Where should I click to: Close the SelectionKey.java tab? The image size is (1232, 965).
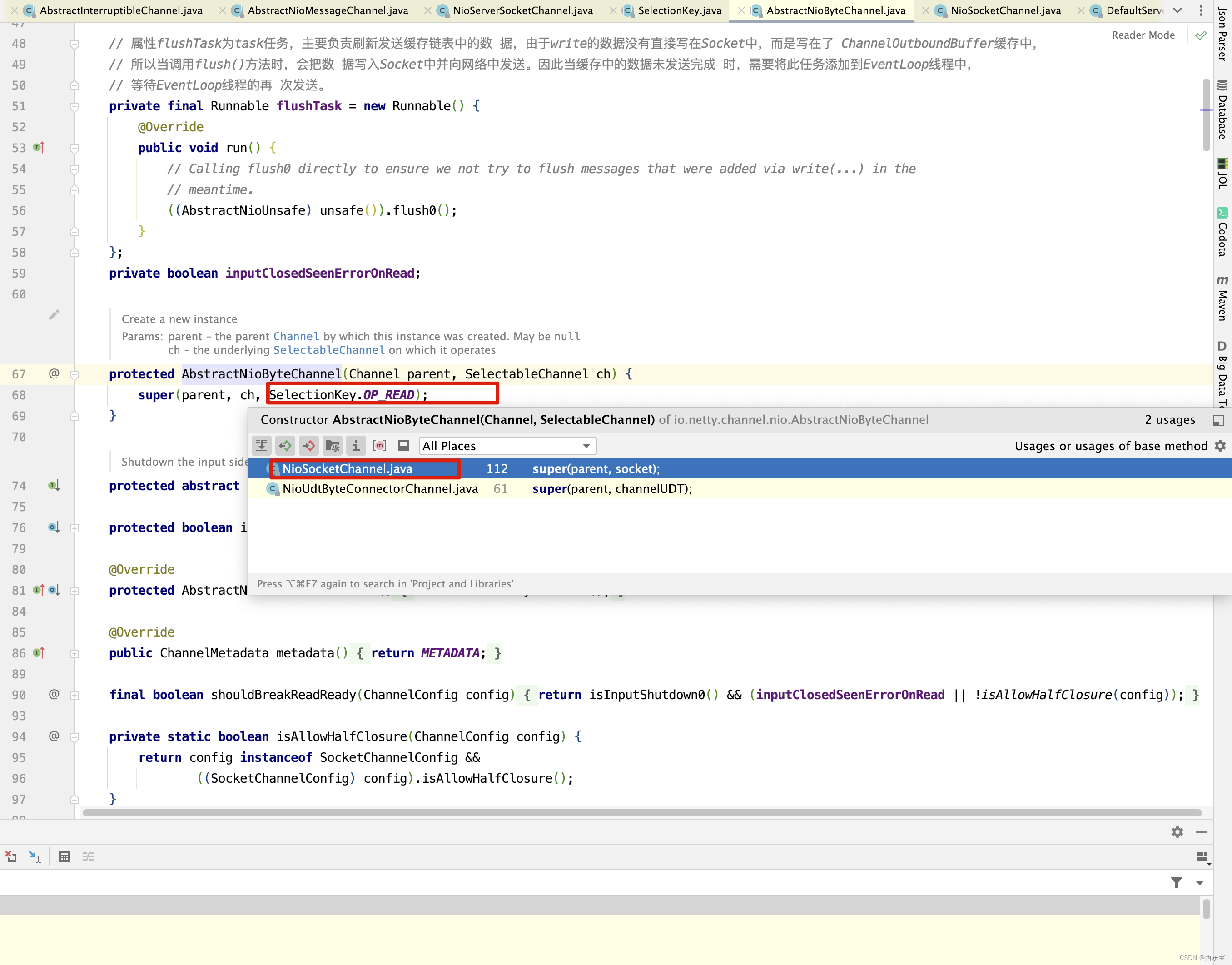(x=613, y=11)
